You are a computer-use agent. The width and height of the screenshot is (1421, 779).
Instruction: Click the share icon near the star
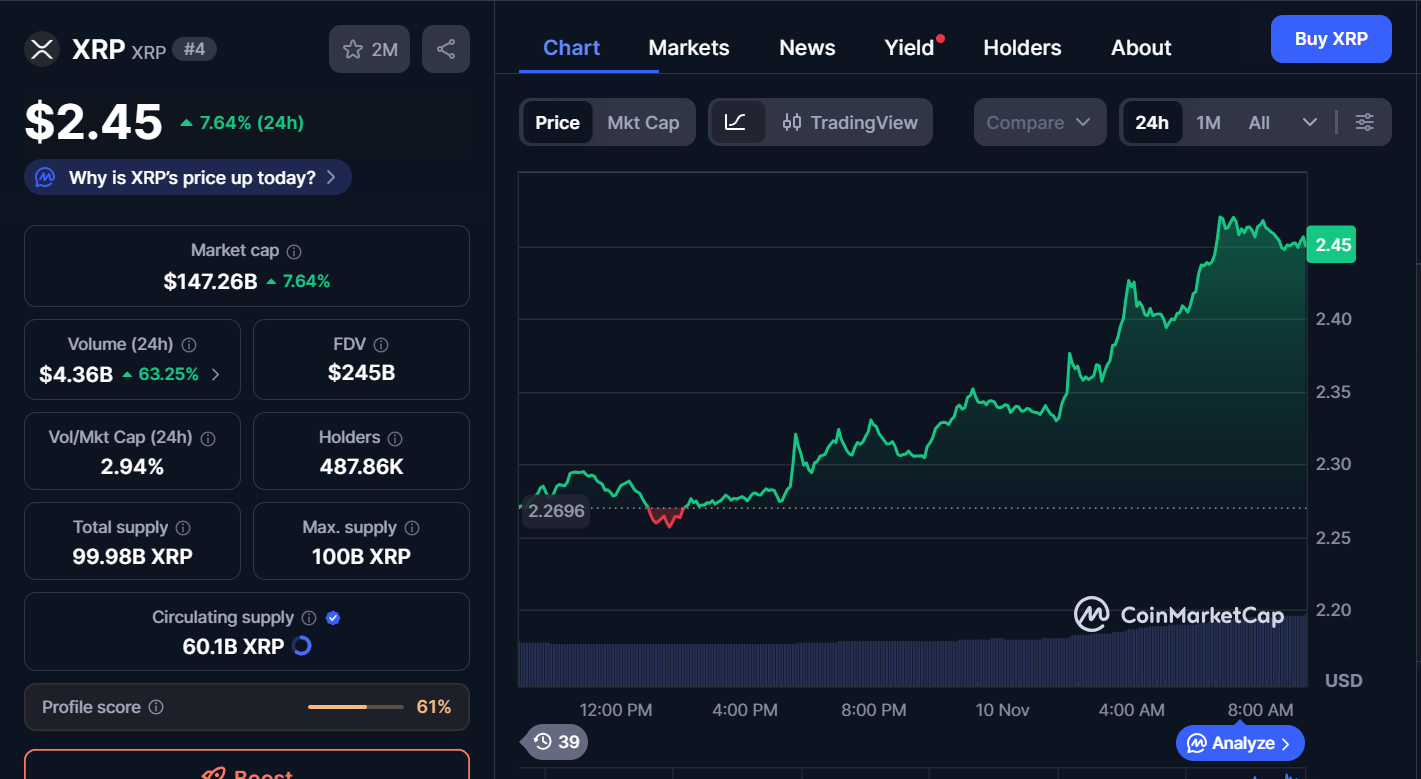point(445,49)
